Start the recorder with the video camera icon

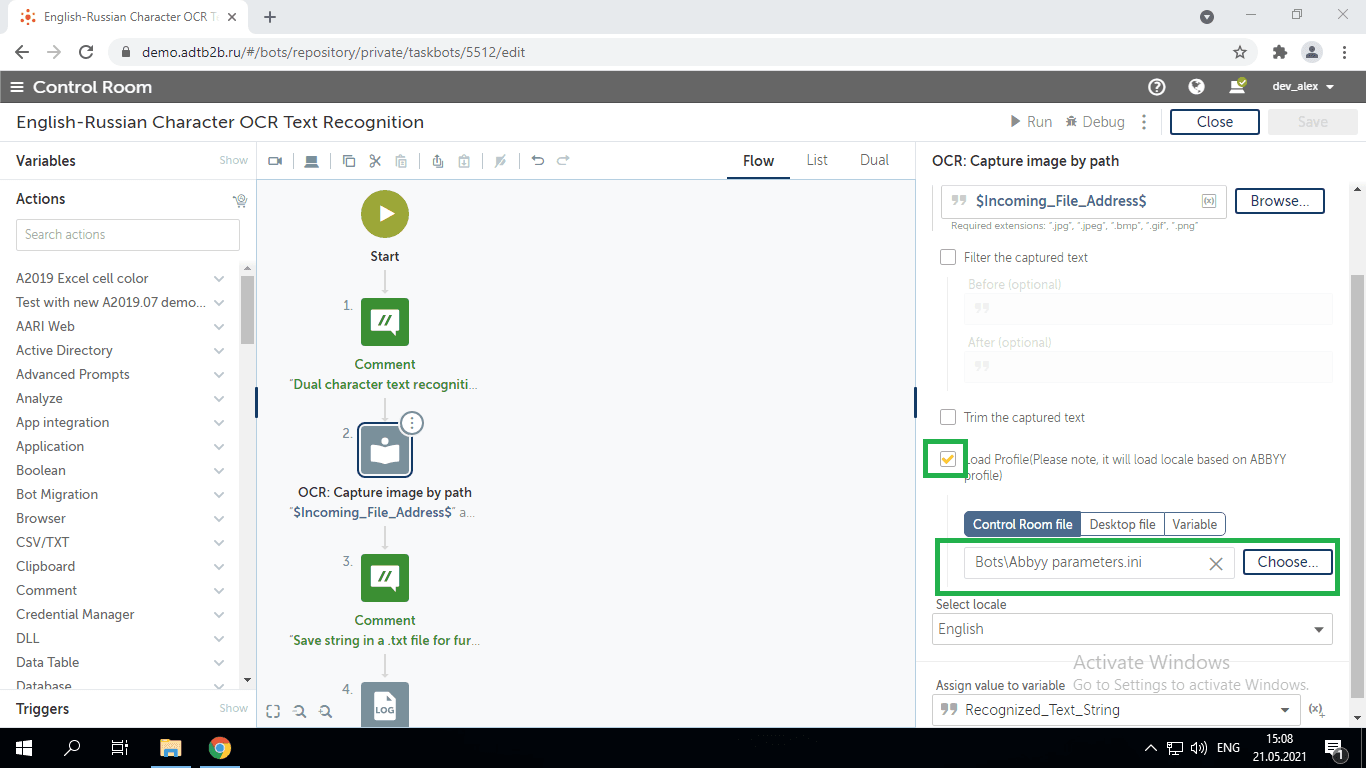pyautogui.click(x=275, y=161)
